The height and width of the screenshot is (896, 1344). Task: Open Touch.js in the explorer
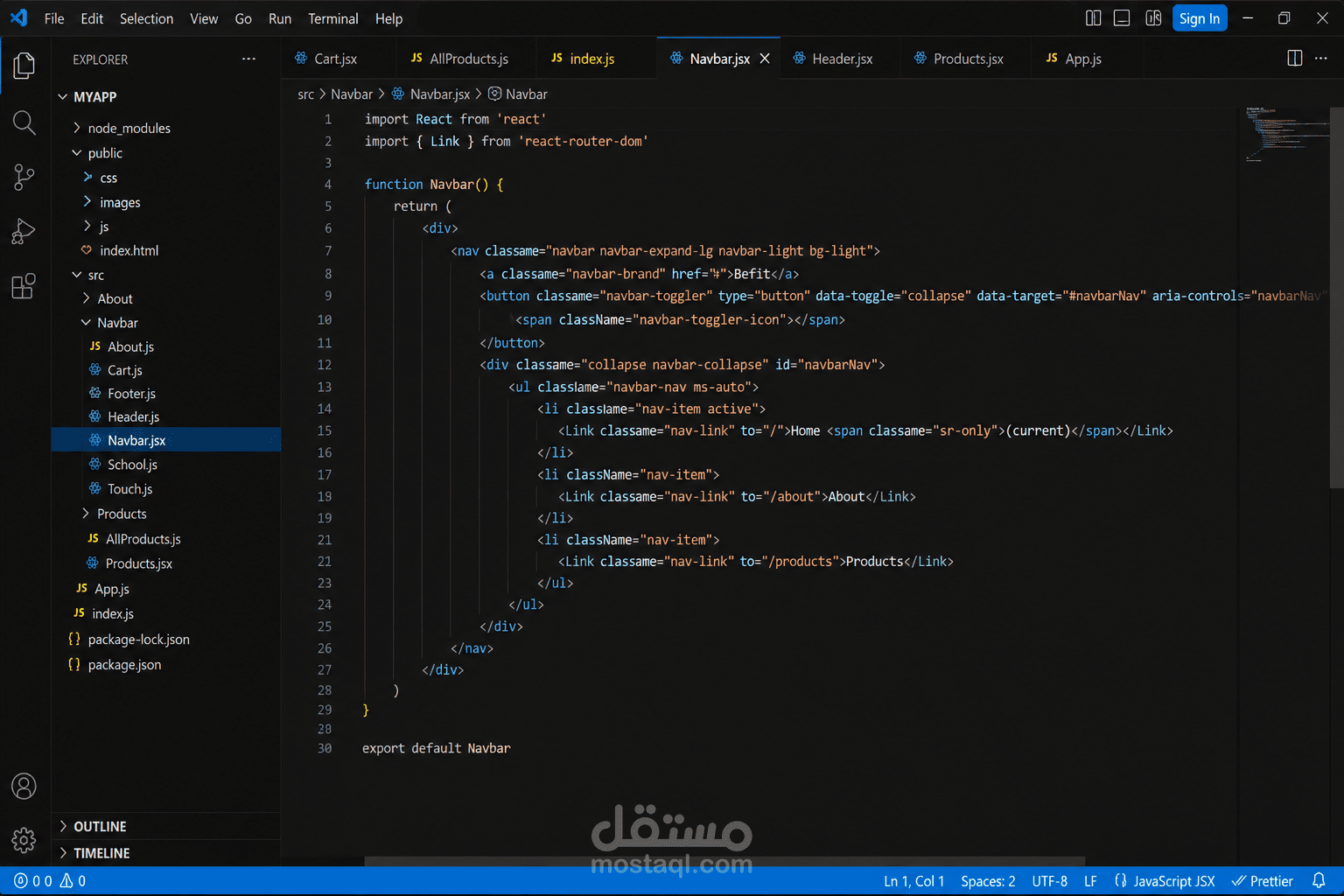pyautogui.click(x=129, y=489)
